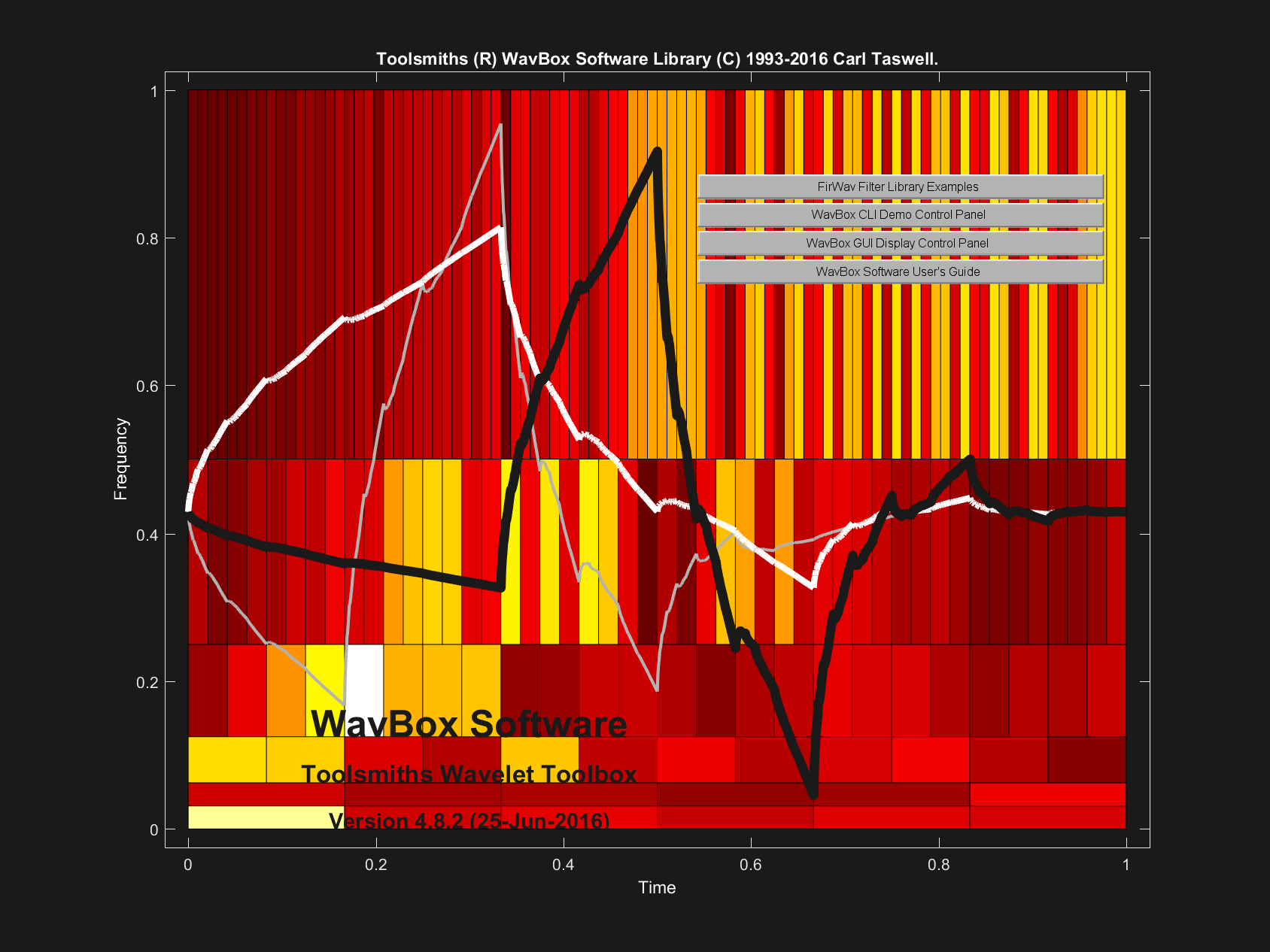Click the 'WavBox Software' heading text
This screenshot has height=952, width=1270.
coord(469,723)
